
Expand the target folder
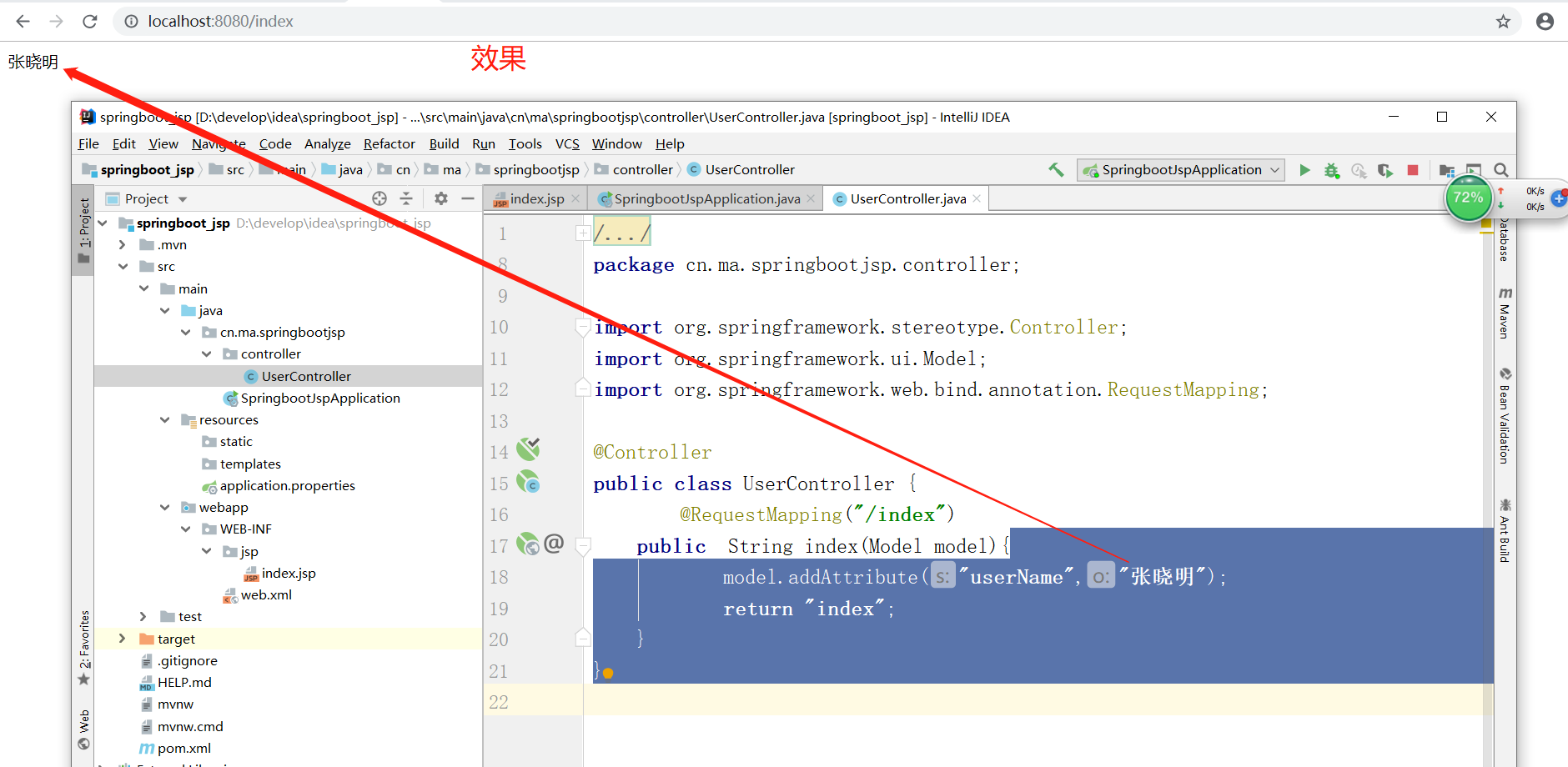pos(123,639)
